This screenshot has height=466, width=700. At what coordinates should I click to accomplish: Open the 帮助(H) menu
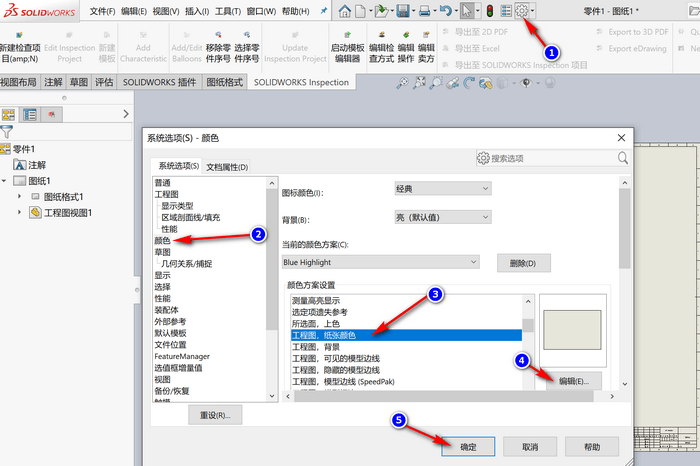pyautogui.click(x=296, y=11)
